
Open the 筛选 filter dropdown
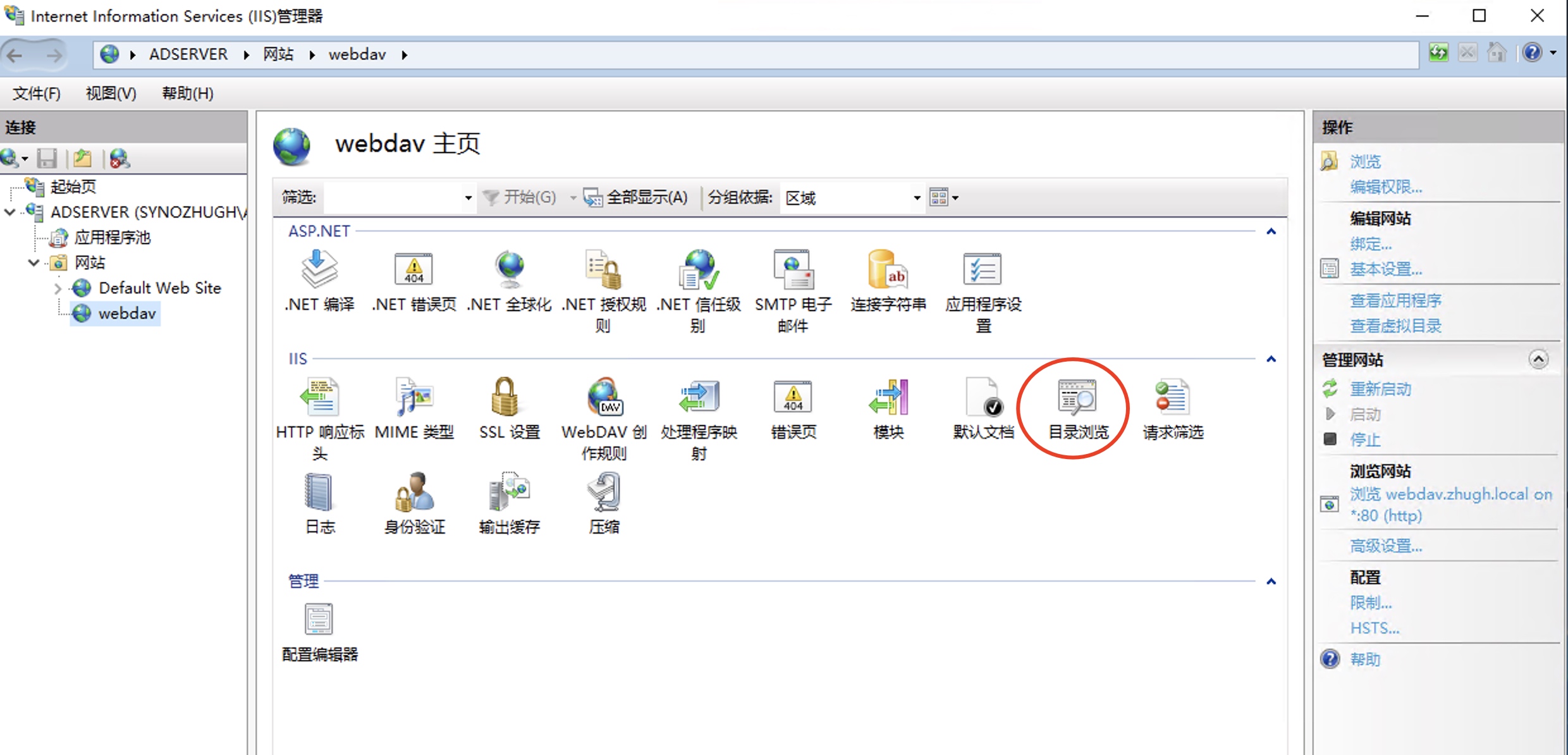(x=469, y=198)
